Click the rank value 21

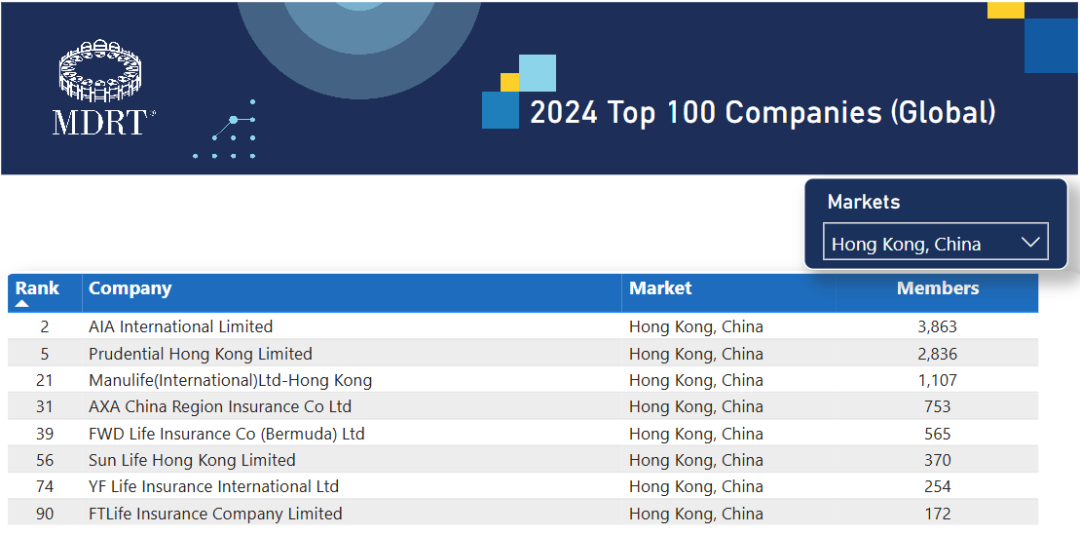pos(44,380)
